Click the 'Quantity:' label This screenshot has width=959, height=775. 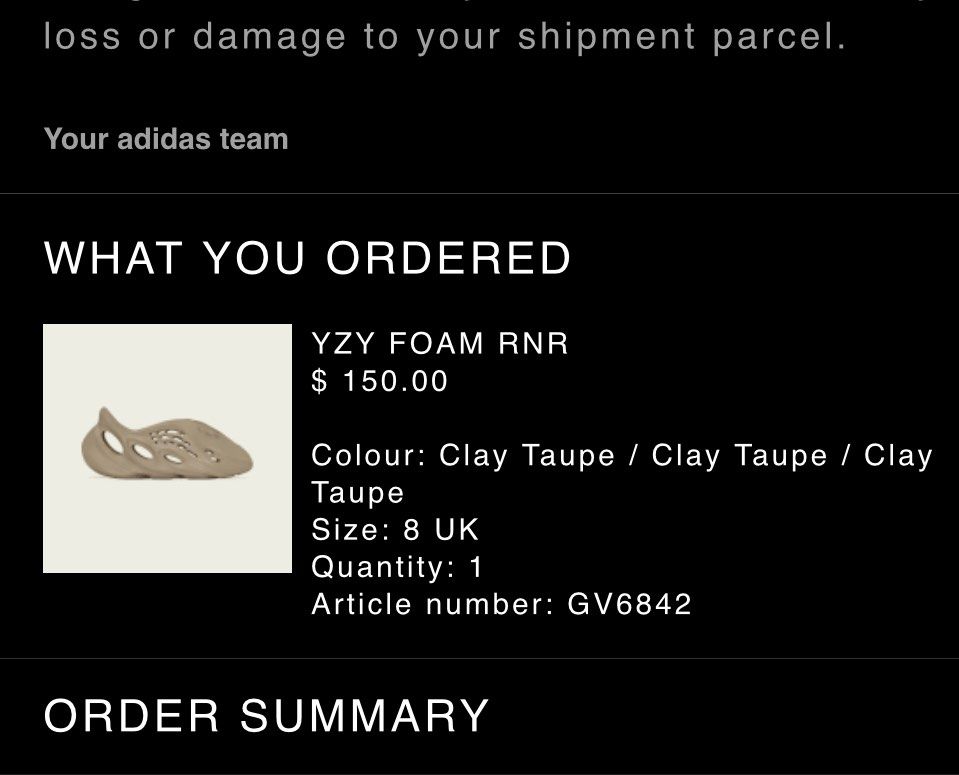coord(383,568)
